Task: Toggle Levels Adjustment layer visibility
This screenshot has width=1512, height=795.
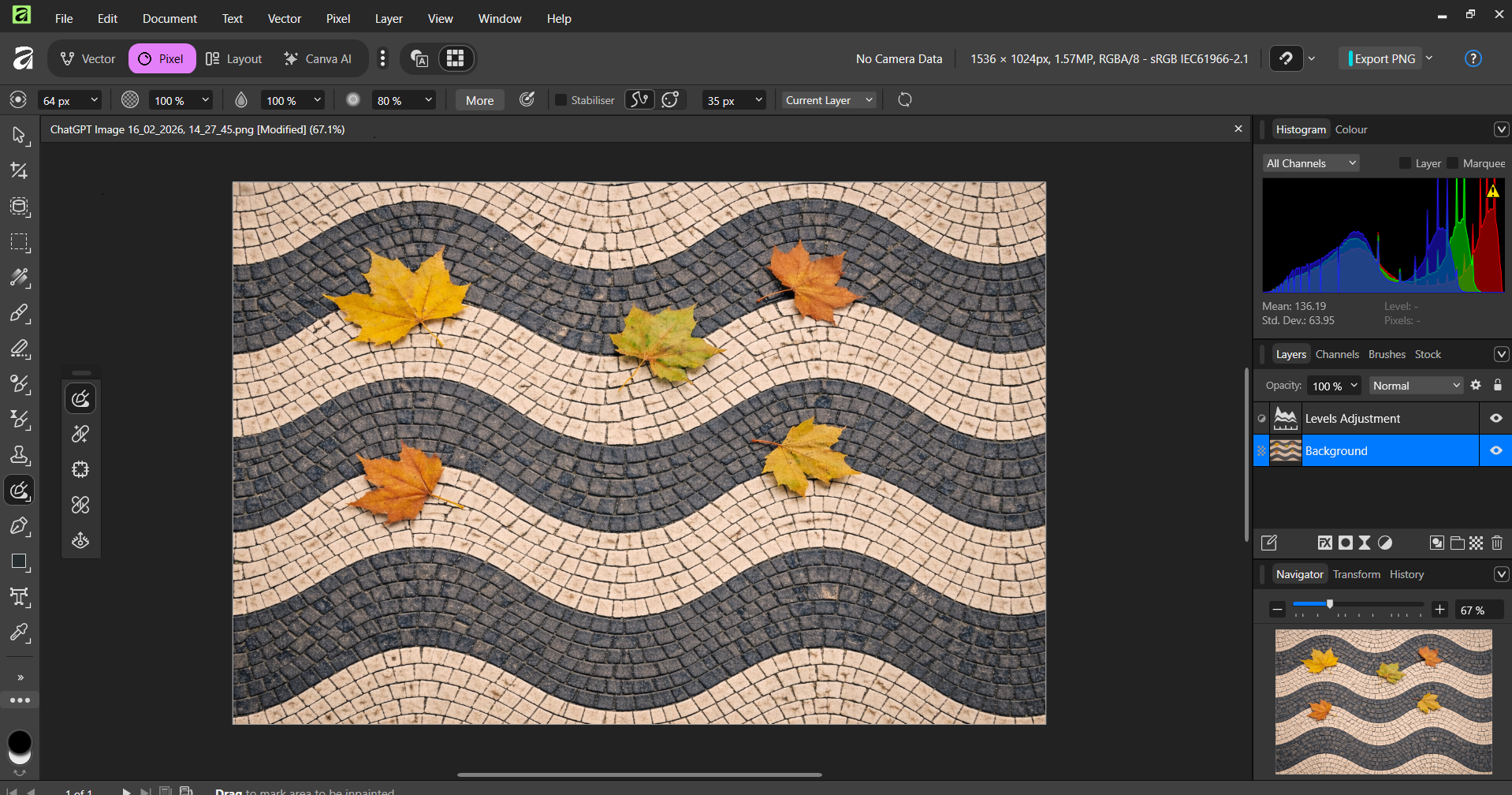Action: point(1495,419)
